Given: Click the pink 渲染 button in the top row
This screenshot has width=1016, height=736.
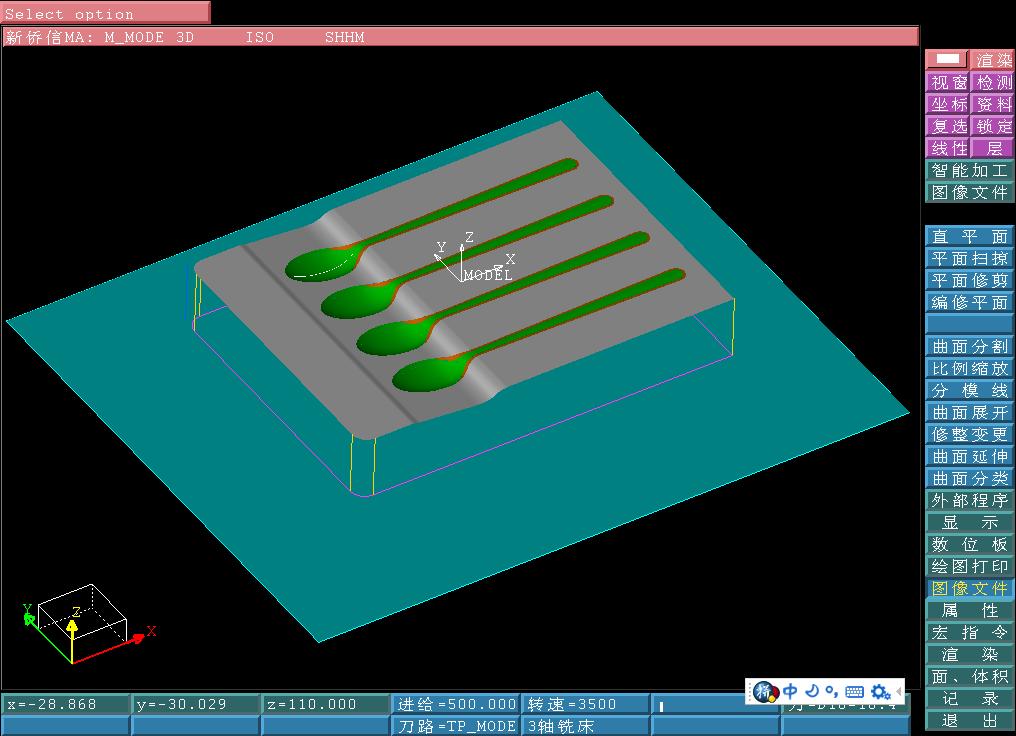Looking at the screenshot, I should pos(992,60).
